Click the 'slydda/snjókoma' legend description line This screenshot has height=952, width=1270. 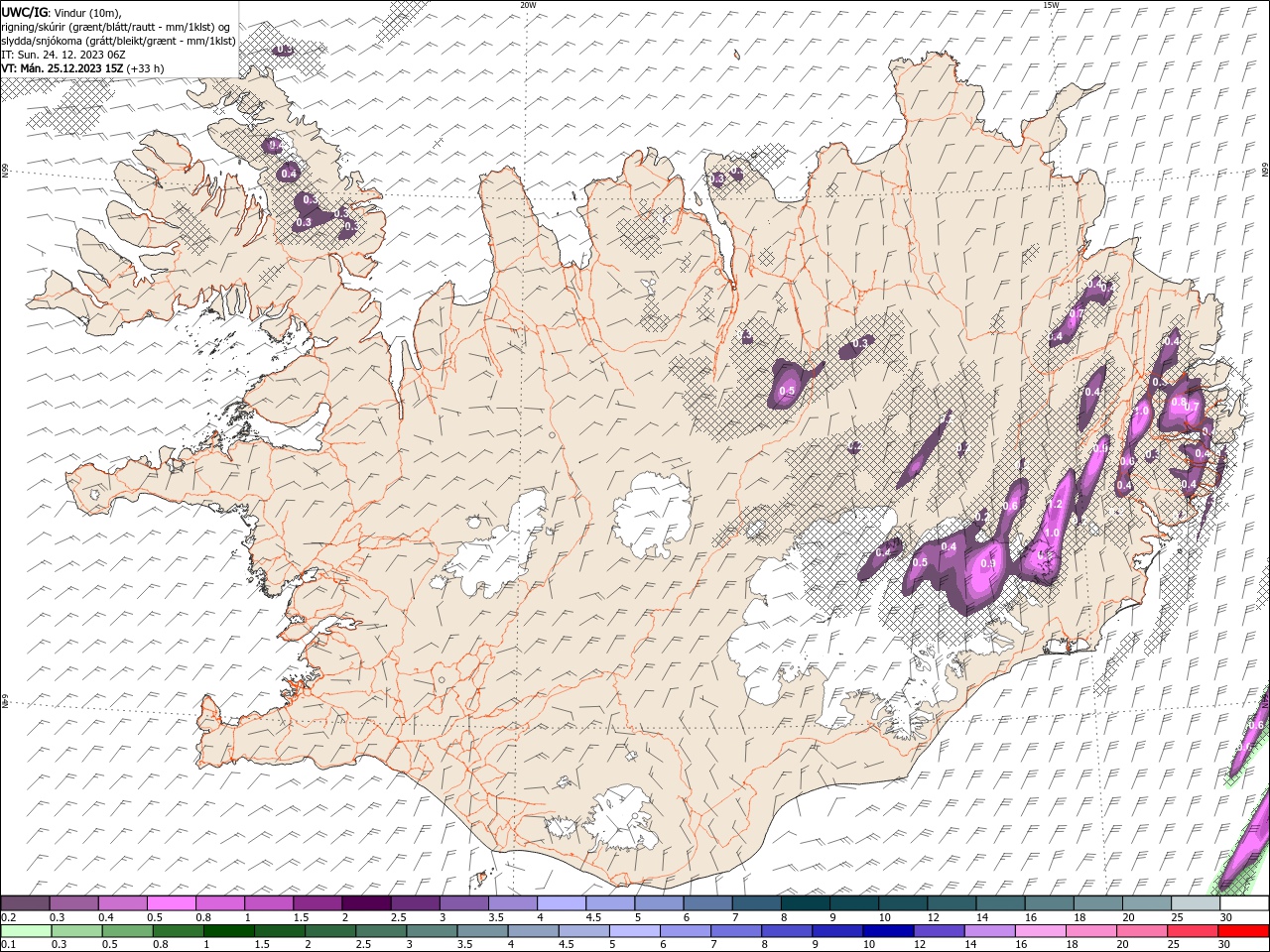tap(118, 41)
